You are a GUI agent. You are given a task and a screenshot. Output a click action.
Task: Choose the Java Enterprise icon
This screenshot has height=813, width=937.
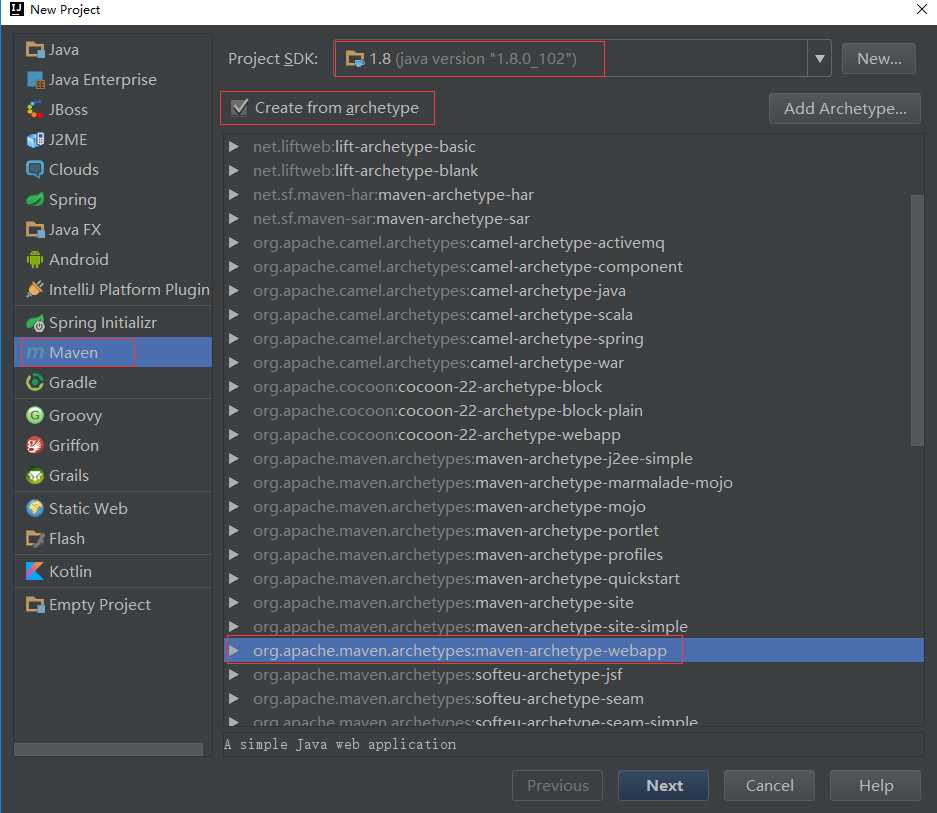[x=35, y=80]
